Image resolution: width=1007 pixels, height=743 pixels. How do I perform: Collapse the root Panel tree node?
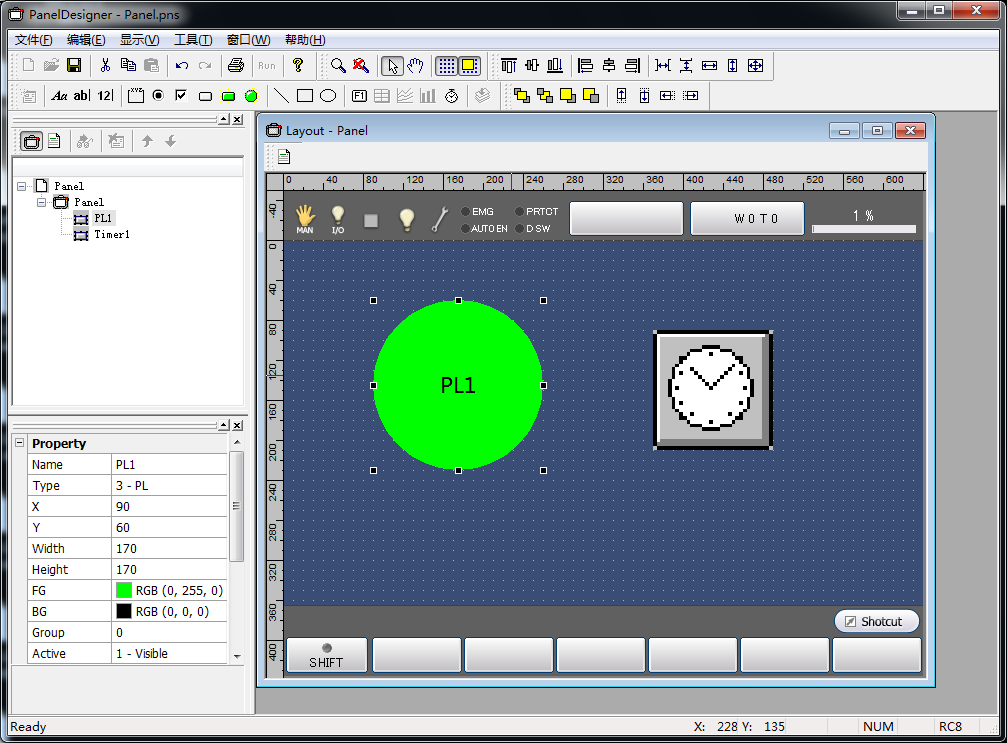tap(22, 186)
